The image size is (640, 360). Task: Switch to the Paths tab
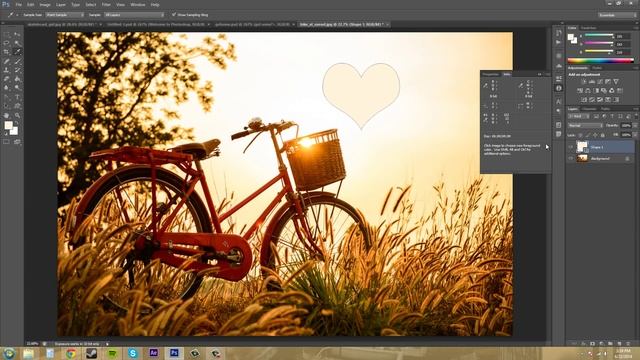pos(605,109)
